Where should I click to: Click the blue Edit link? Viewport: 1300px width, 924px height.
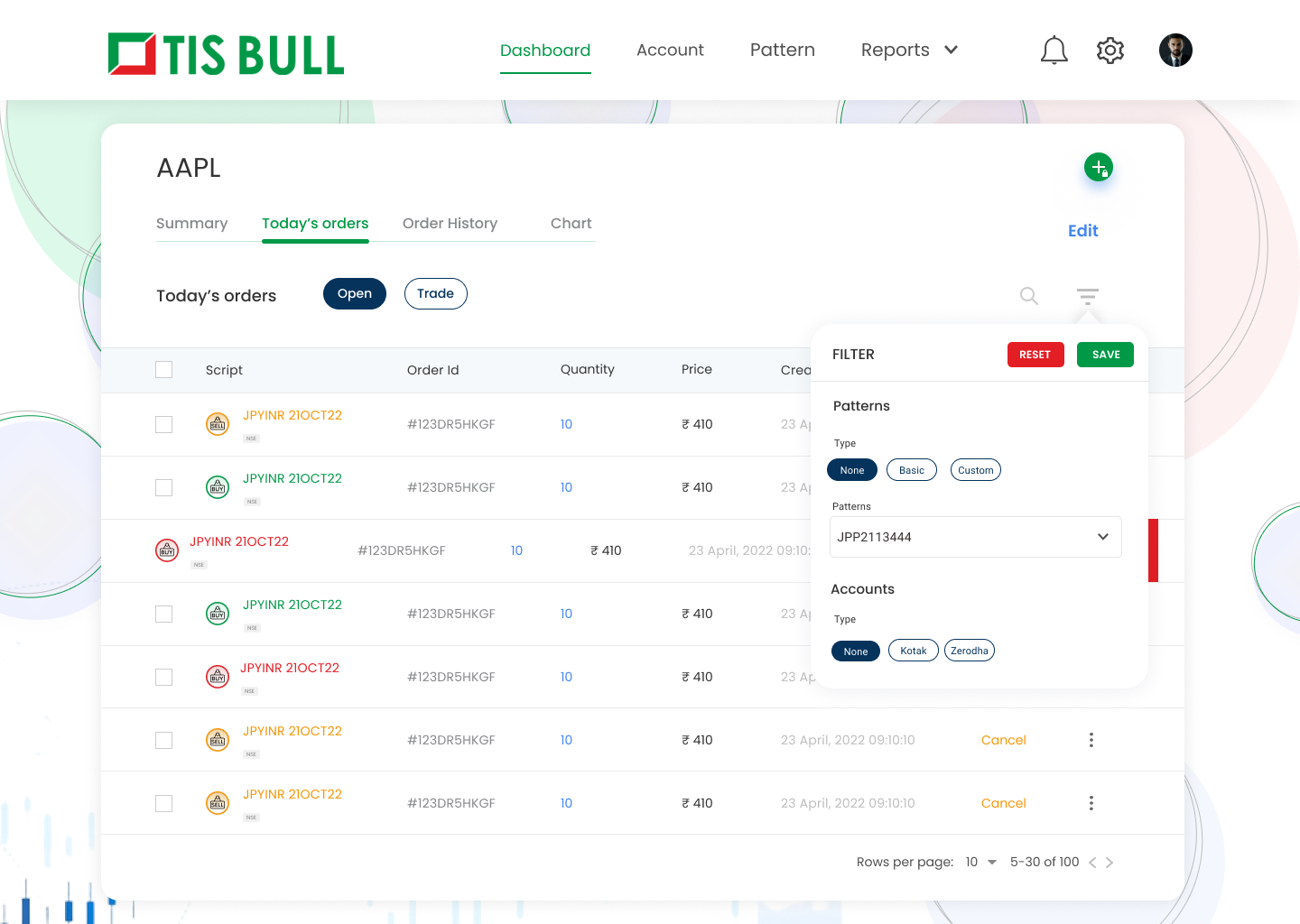point(1083,231)
